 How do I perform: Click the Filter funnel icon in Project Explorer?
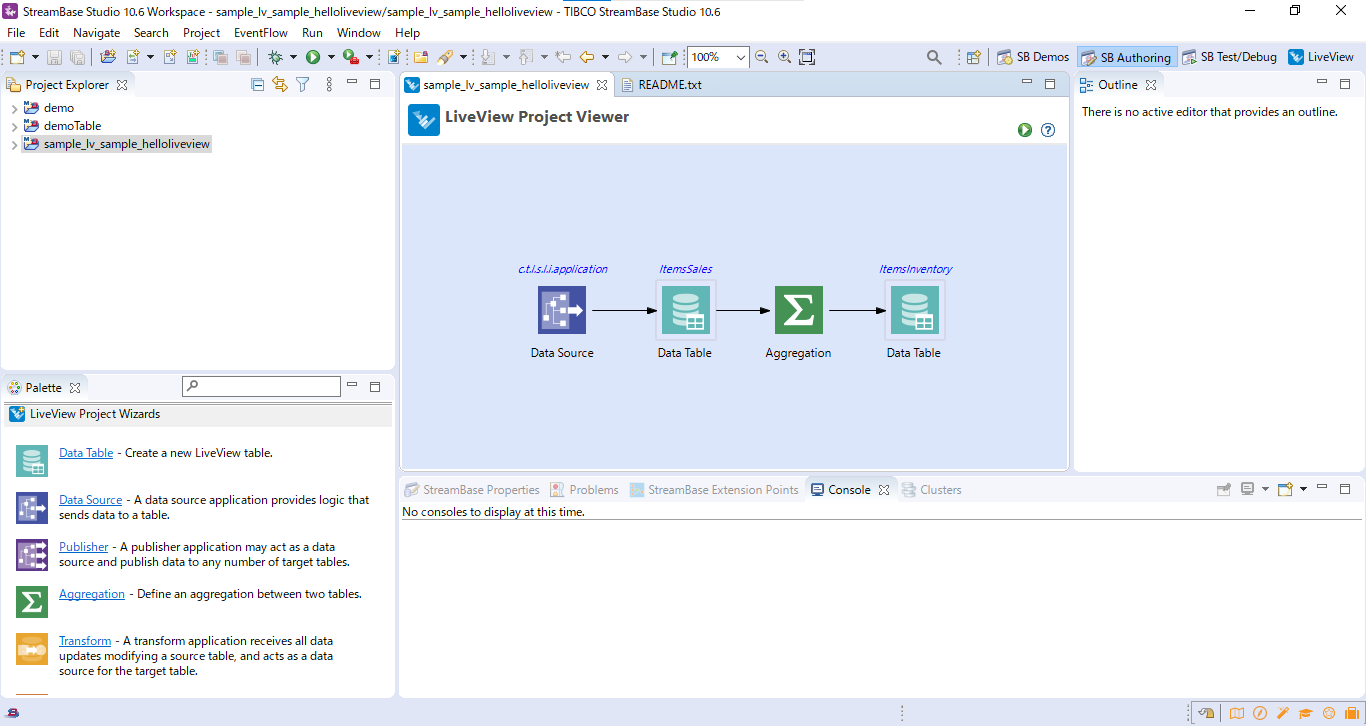click(302, 85)
